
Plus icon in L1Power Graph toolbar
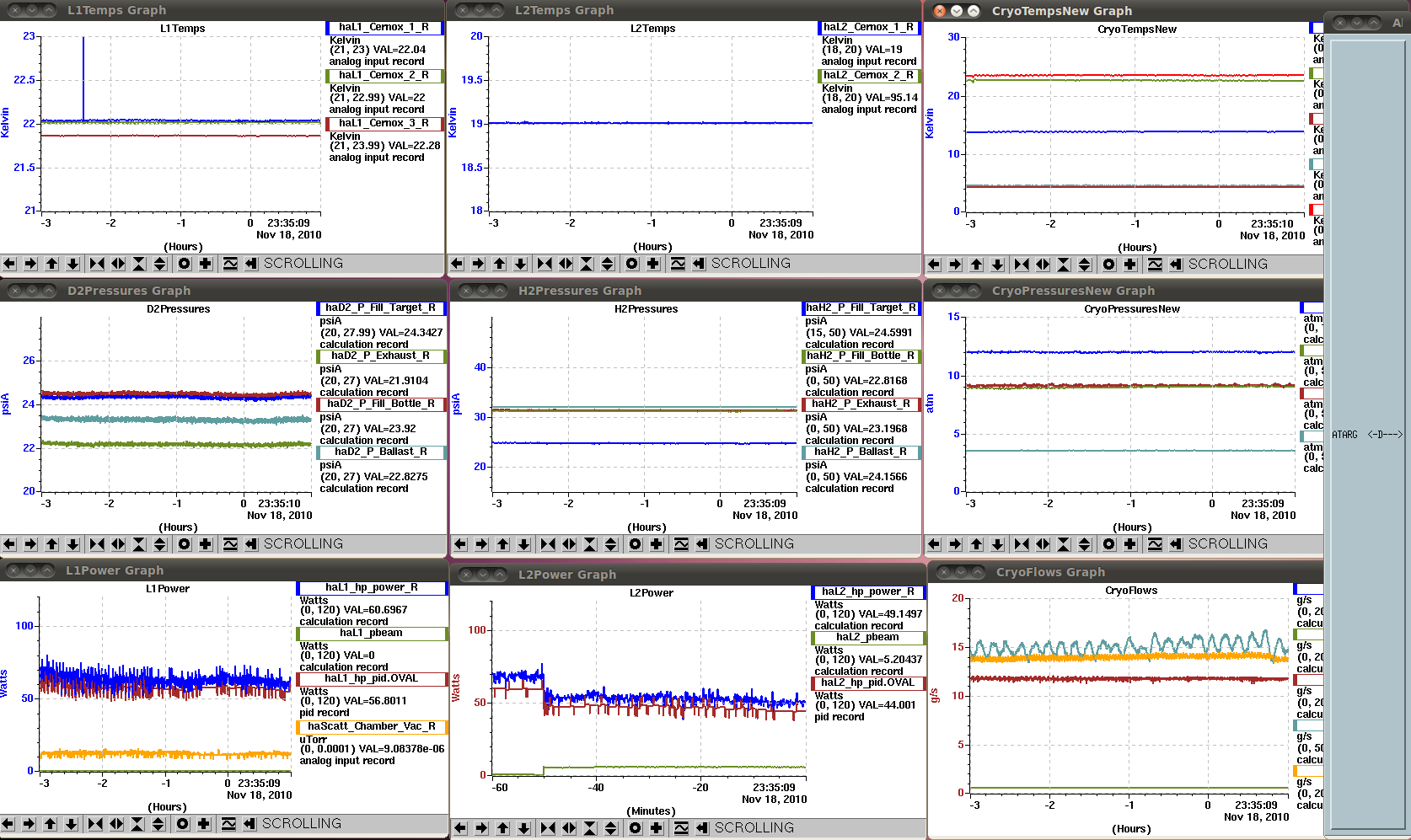pos(203,824)
